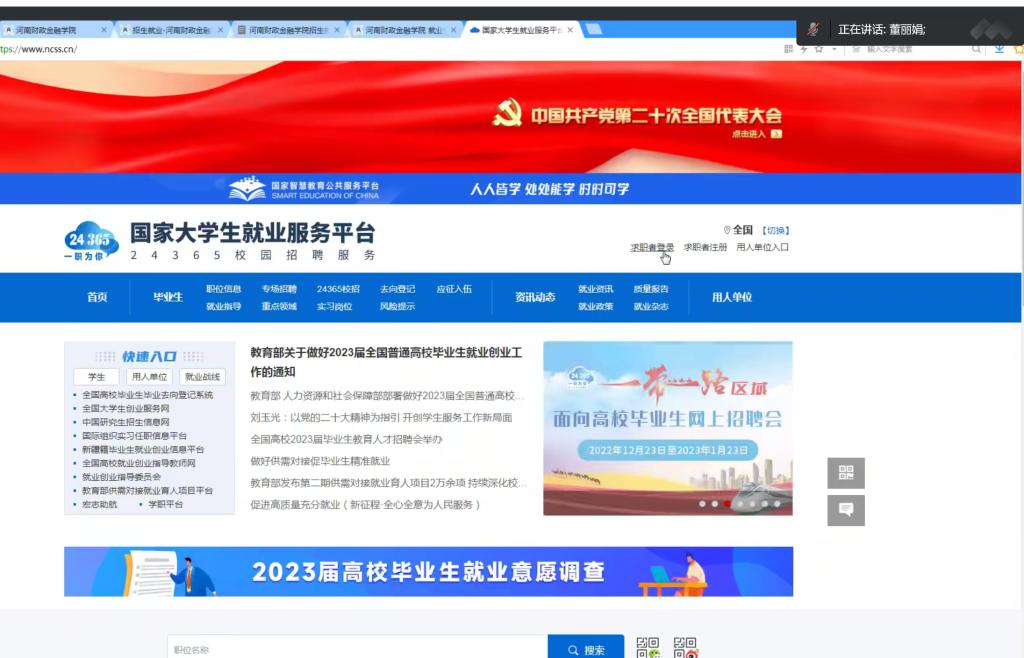Open 毕业生 in the navigation bar
Screen dimensions: 1024x658
click(168, 297)
